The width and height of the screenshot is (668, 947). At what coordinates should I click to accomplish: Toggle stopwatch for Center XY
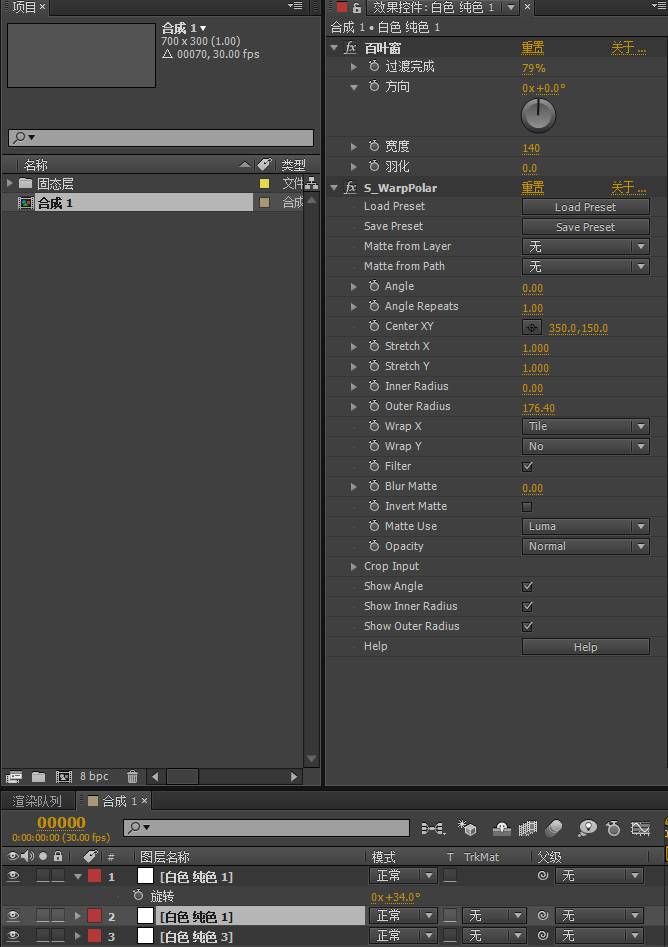(x=374, y=326)
